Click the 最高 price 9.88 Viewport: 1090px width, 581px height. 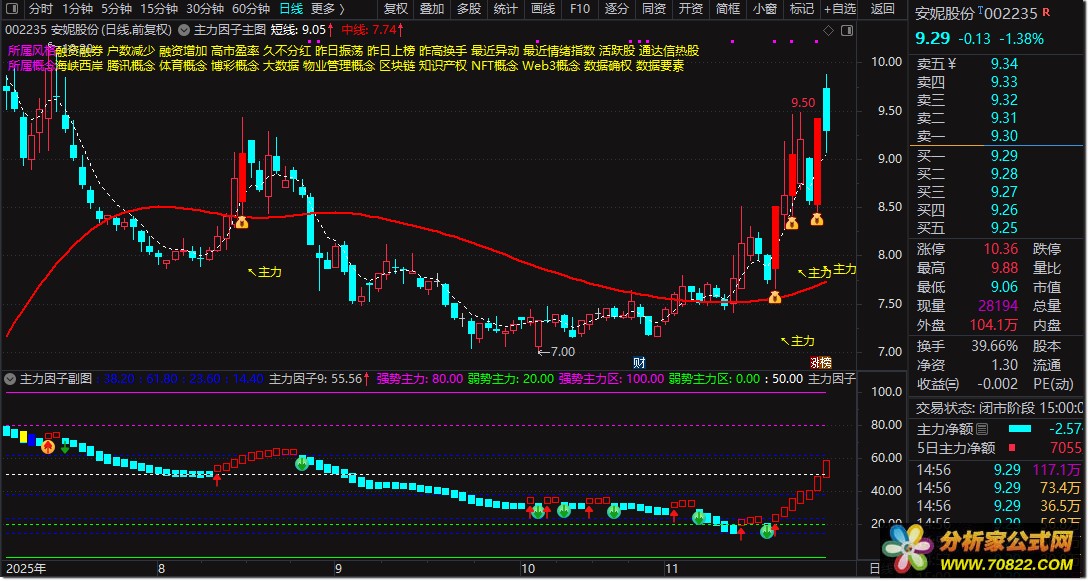pyautogui.click(x=1004, y=268)
